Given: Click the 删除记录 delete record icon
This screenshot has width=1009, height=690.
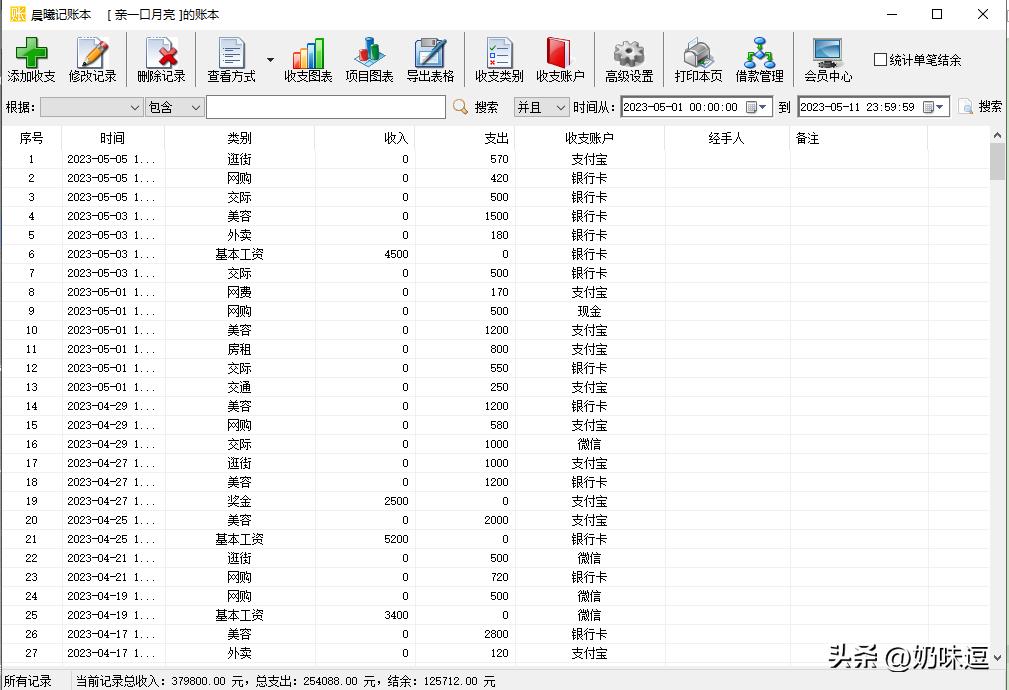Looking at the screenshot, I should 160,58.
